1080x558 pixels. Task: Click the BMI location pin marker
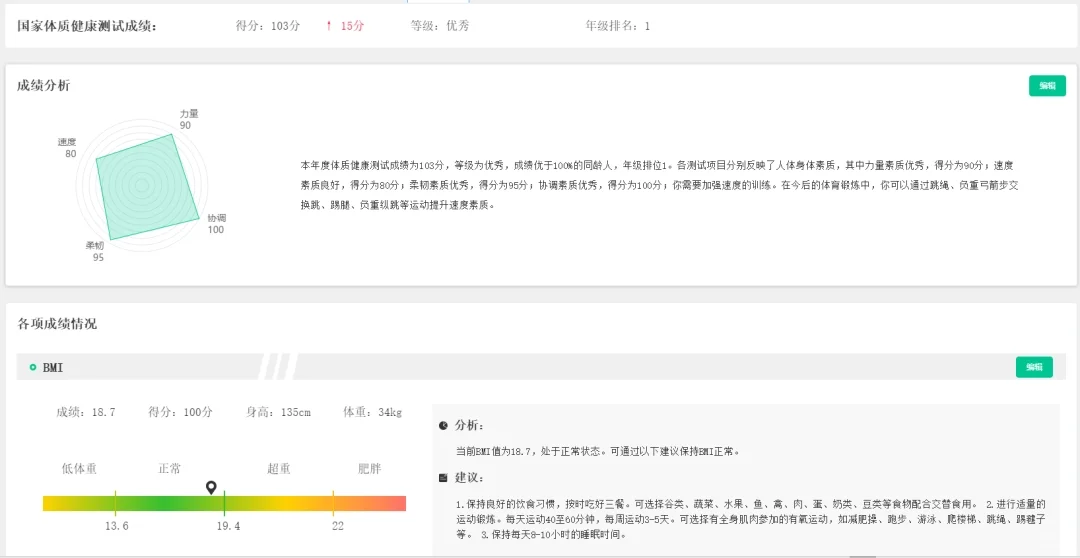click(211, 488)
